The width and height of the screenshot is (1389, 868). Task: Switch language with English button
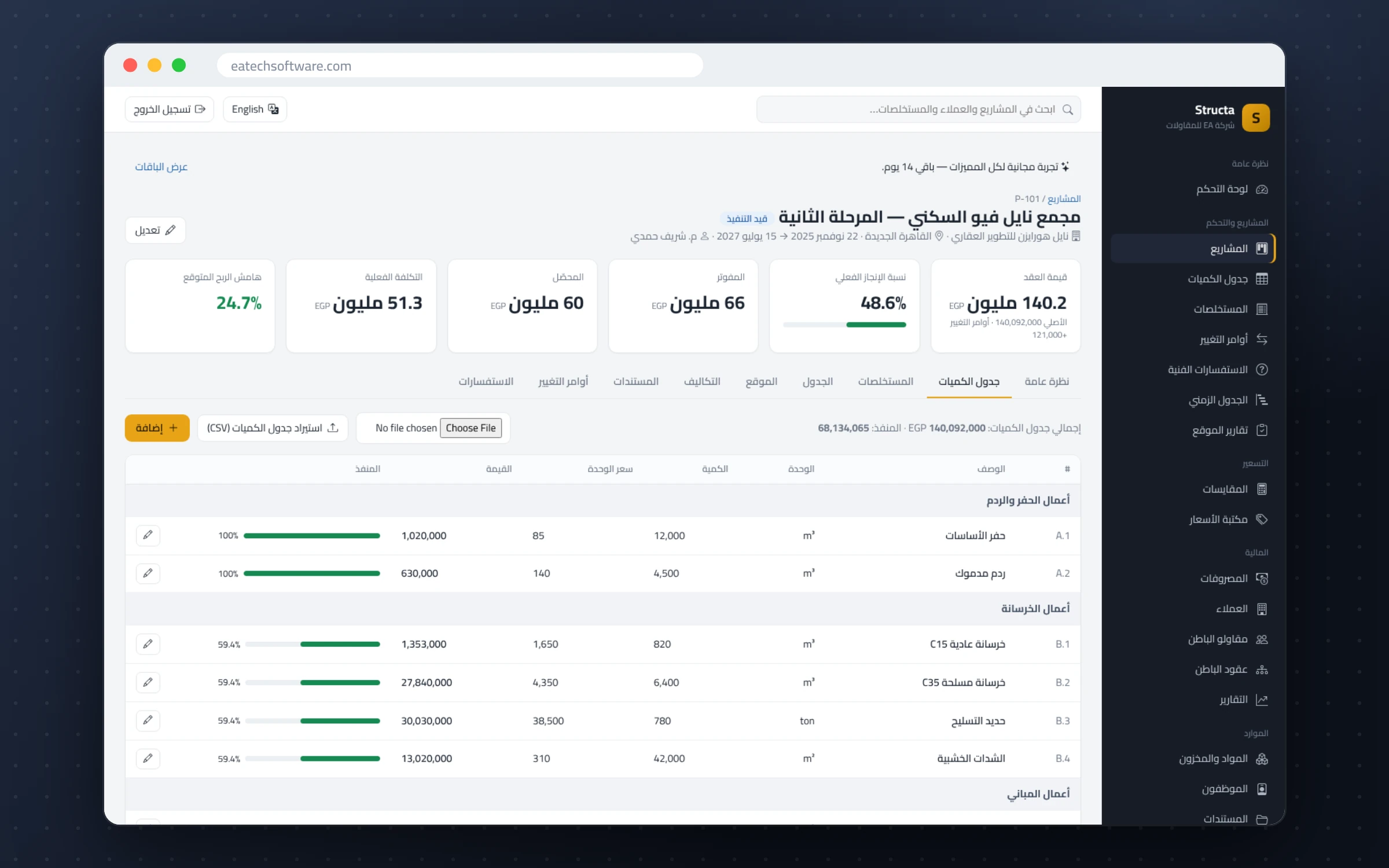coord(255,109)
